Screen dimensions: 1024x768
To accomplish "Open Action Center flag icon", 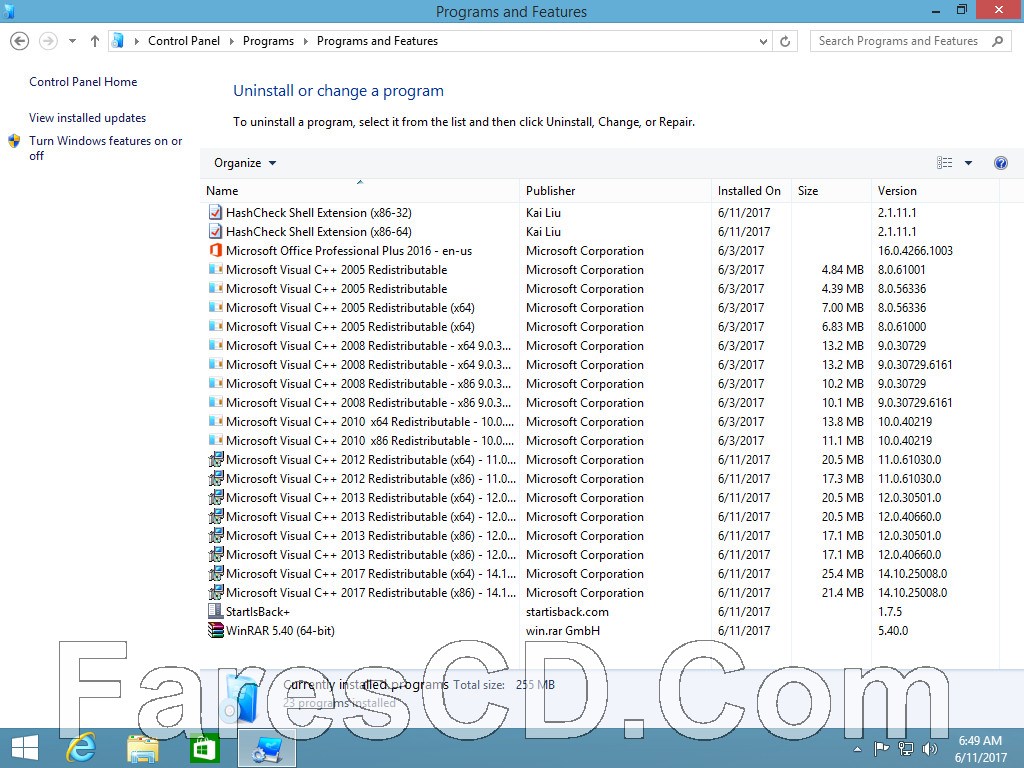I will 881,749.
